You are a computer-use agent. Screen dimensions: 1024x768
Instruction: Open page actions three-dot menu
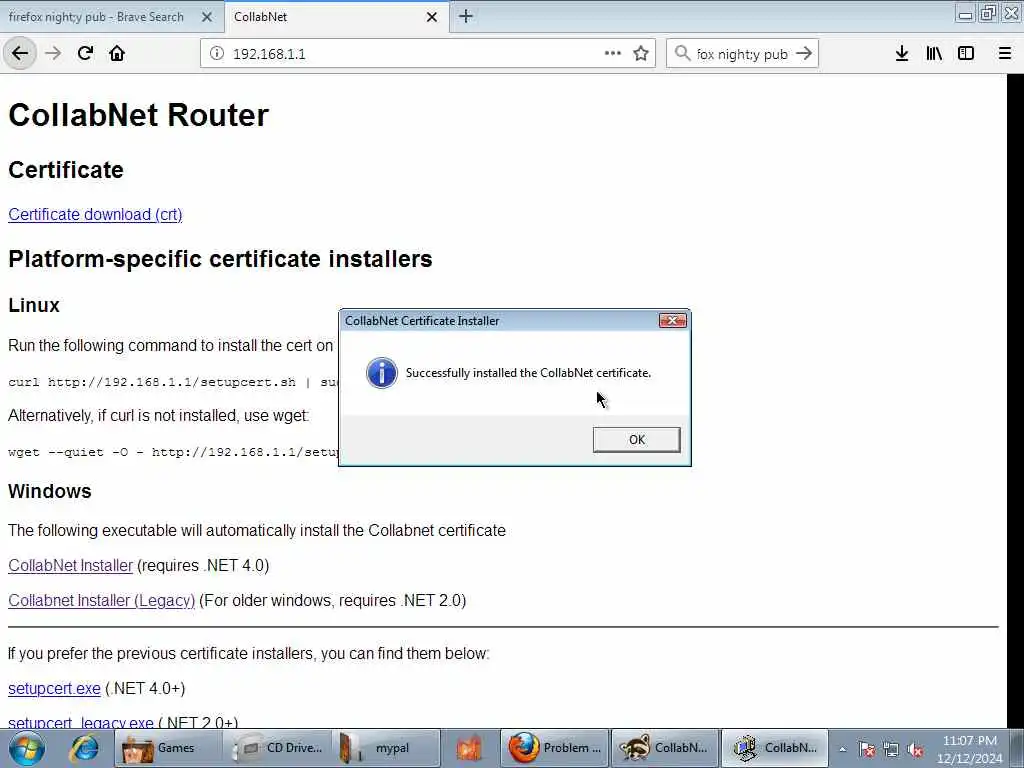[x=613, y=54]
